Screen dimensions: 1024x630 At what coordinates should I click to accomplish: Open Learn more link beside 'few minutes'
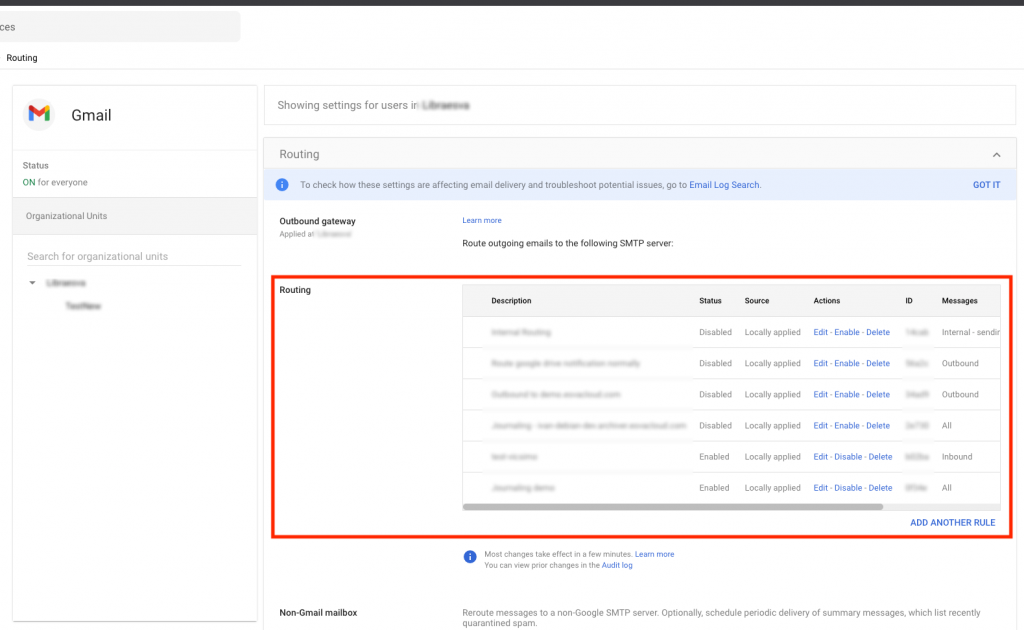click(x=654, y=554)
